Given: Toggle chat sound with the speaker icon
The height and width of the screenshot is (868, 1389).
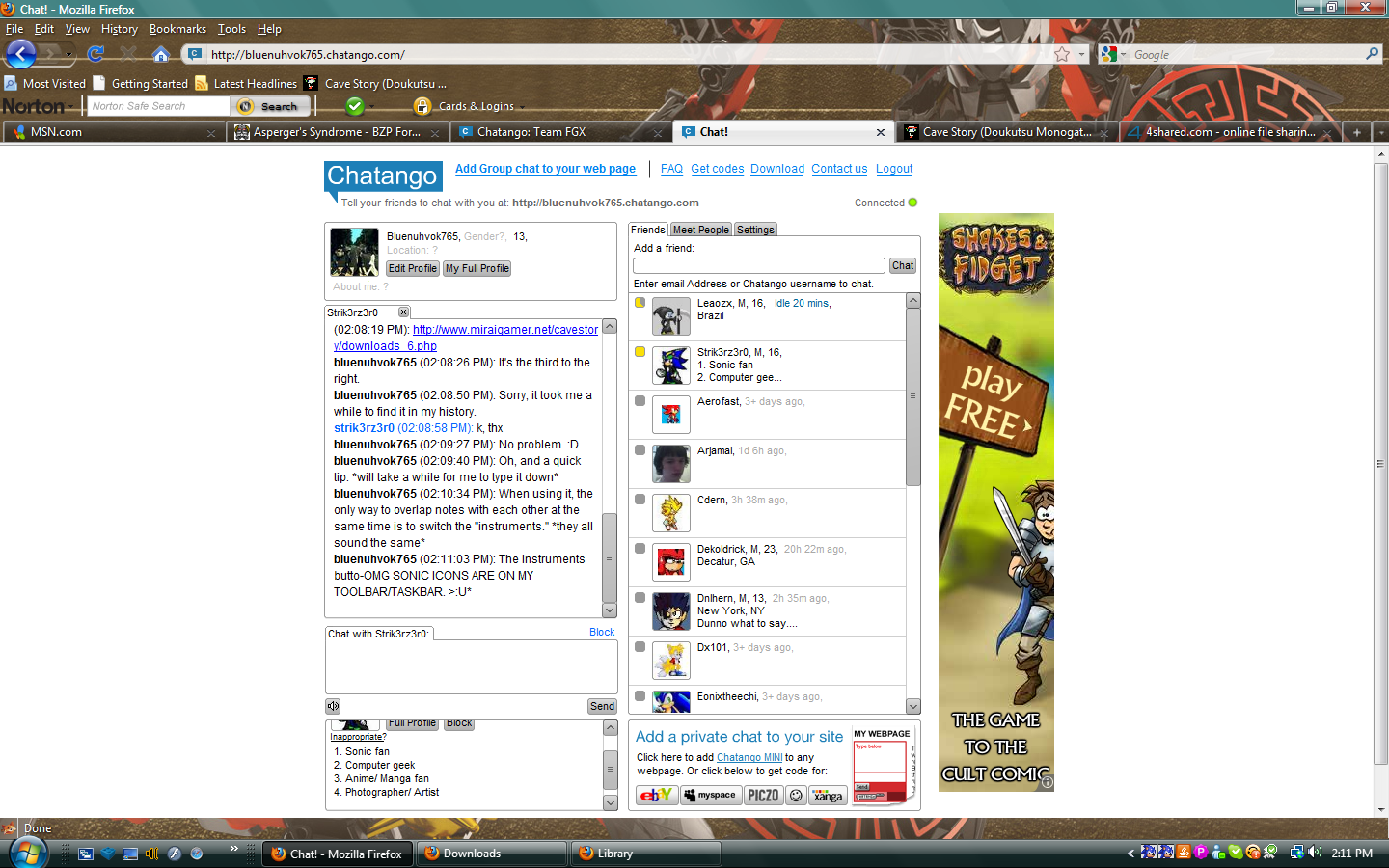Looking at the screenshot, I should tap(333, 706).
